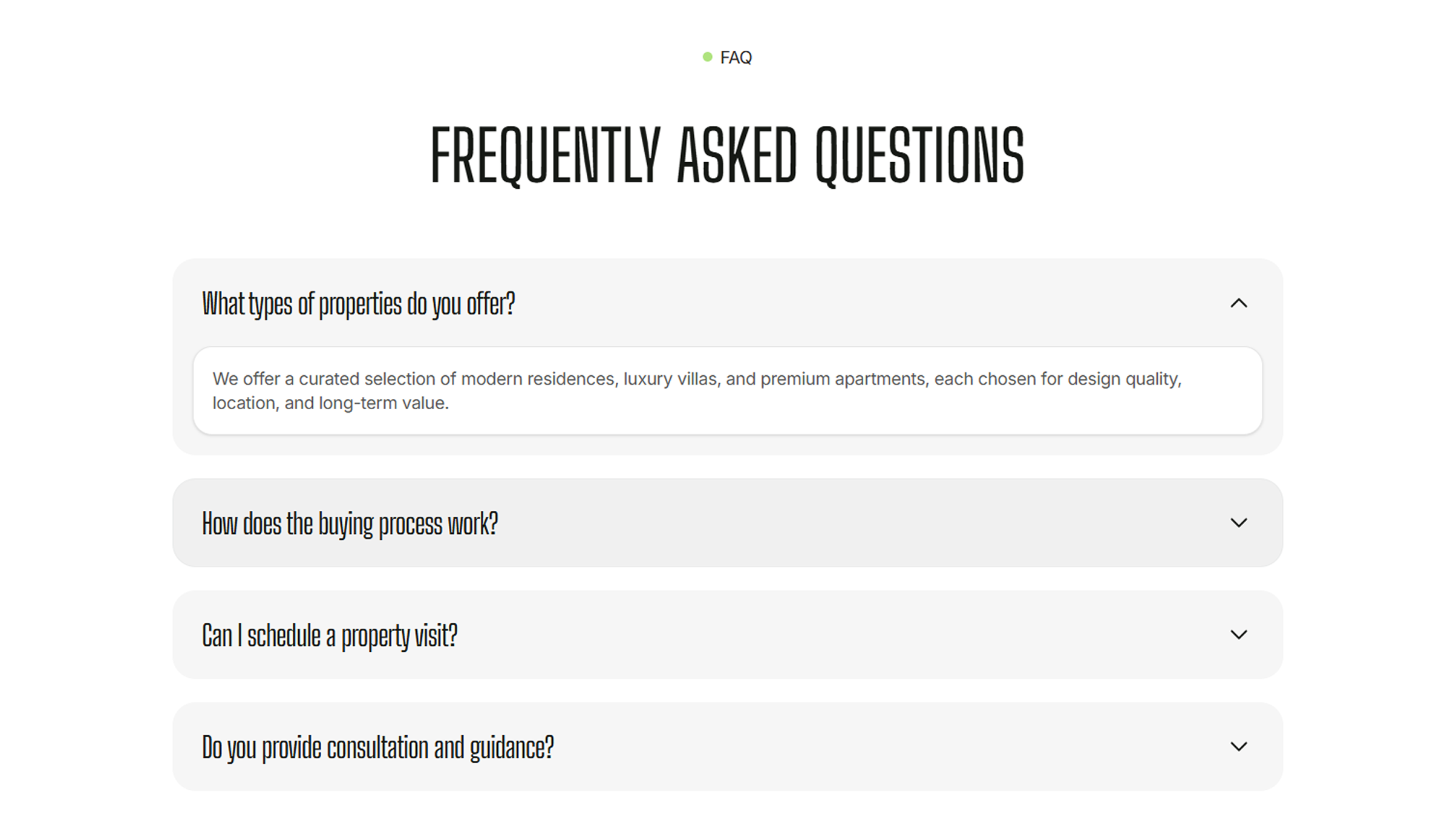Viewport: 1456px width, 817px height.
Task: Click the green dot beside FAQ label
Action: point(707,57)
